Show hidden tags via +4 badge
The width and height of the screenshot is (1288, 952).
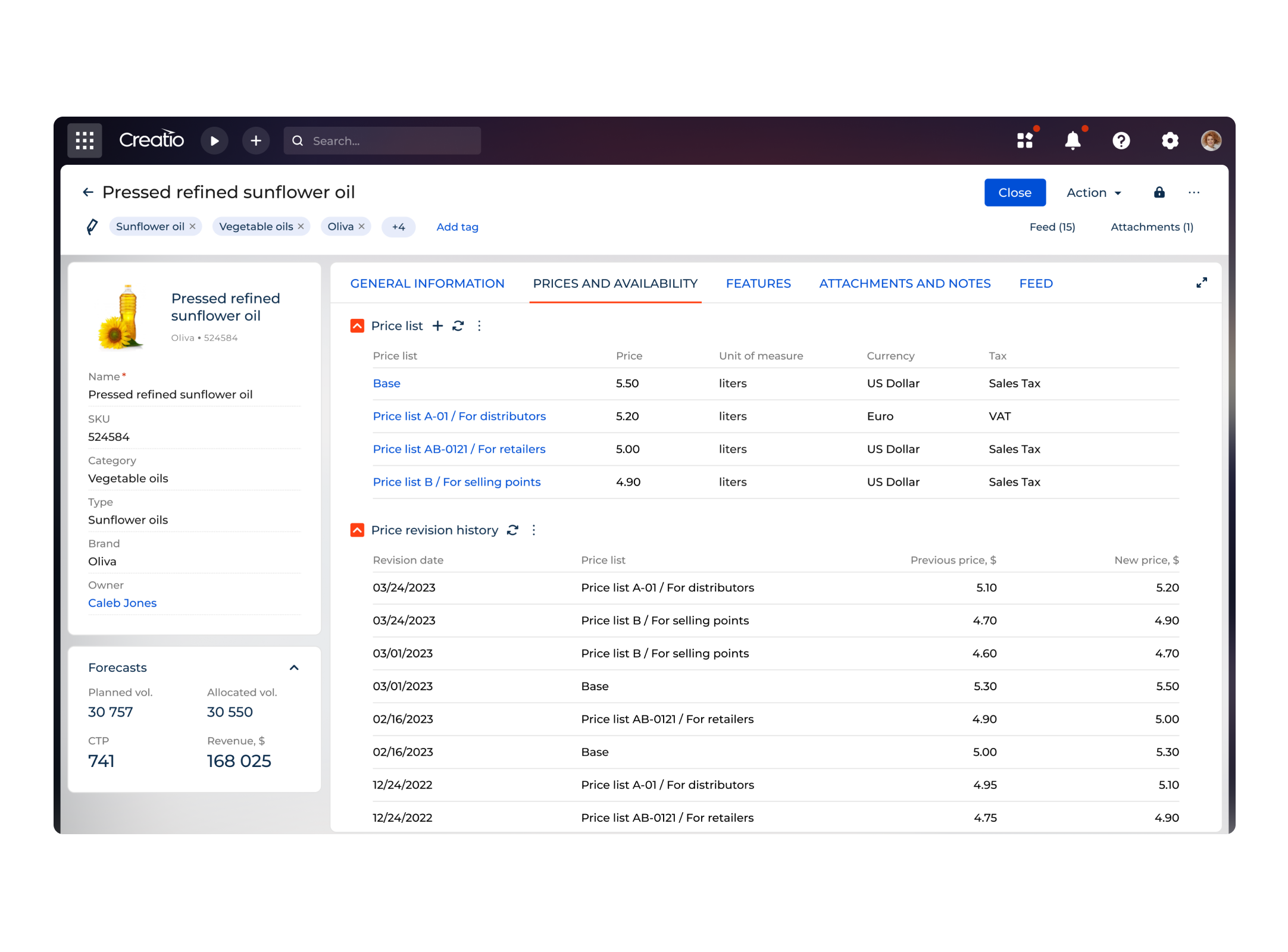pyautogui.click(x=398, y=227)
